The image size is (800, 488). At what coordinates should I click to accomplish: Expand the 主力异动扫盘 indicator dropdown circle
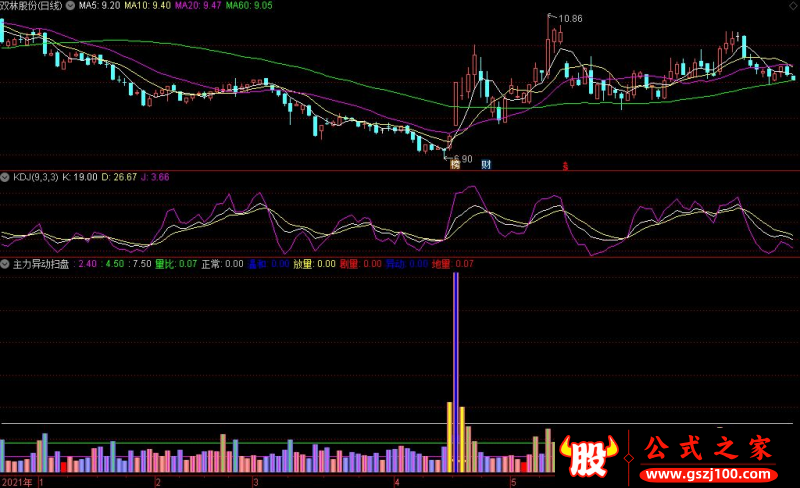[5, 264]
